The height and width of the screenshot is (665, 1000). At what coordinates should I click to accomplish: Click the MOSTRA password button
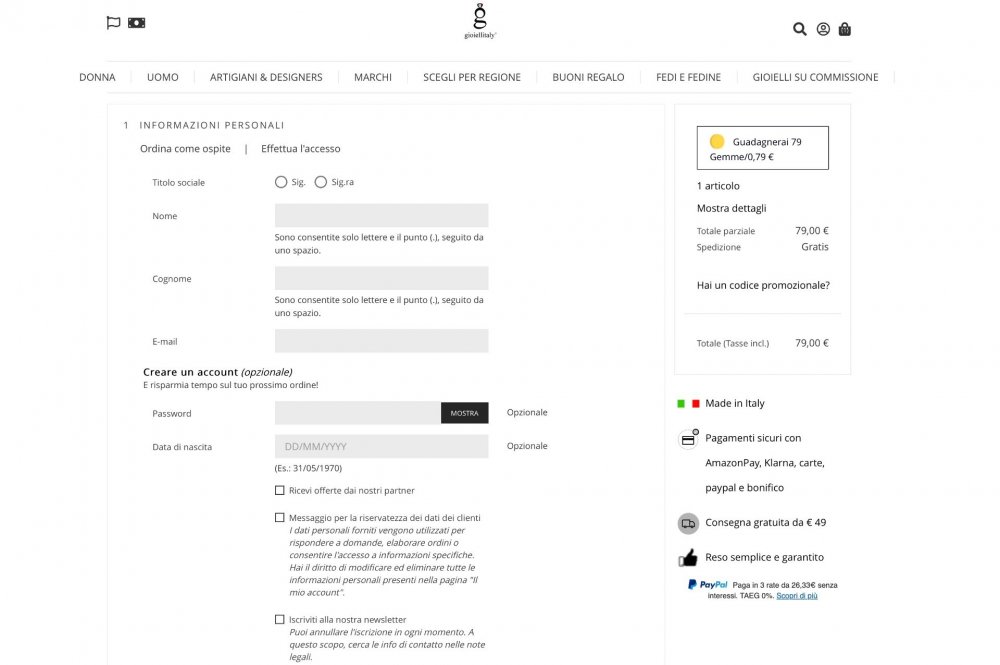[x=464, y=412]
